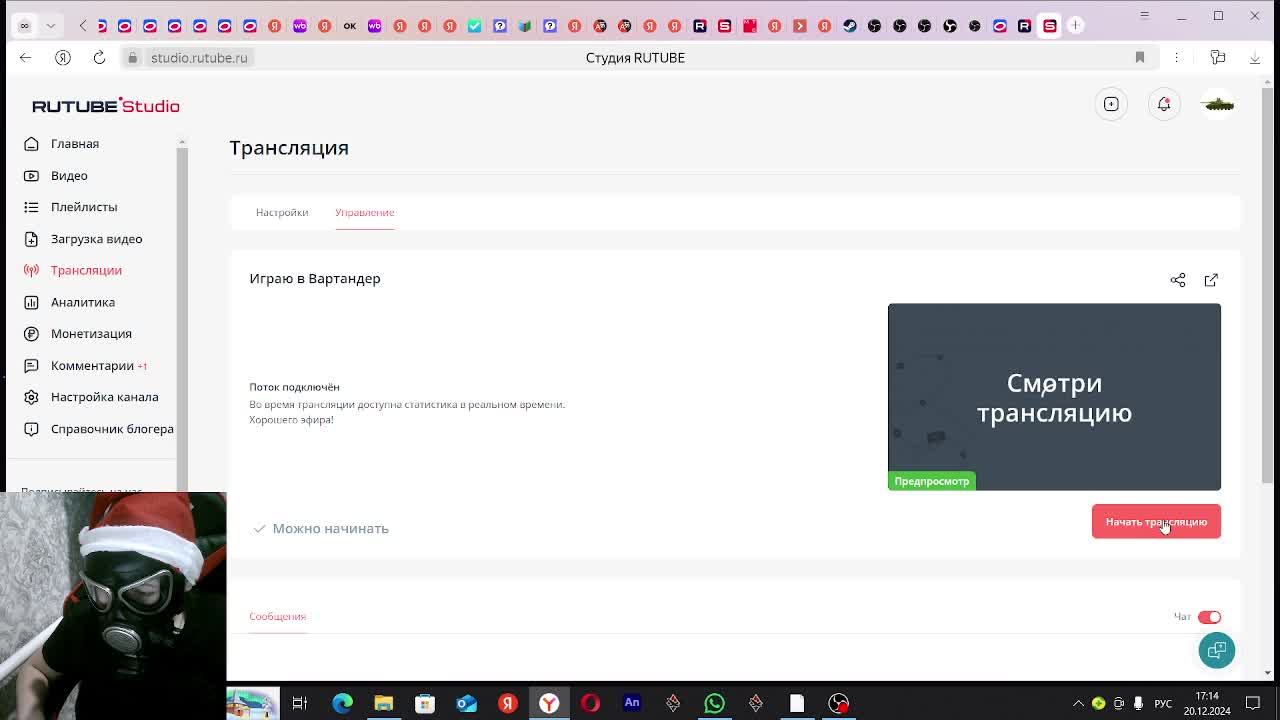1280x720 pixels.
Task: Open Opera from the taskbar
Action: tap(590, 703)
